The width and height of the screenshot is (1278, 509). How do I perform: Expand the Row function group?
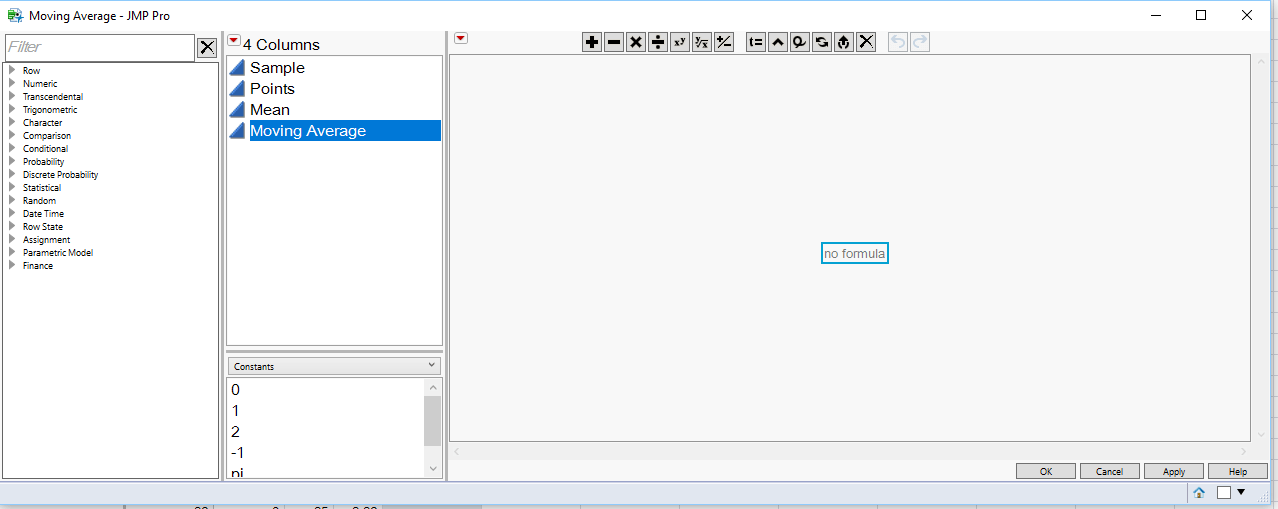[11, 70]
